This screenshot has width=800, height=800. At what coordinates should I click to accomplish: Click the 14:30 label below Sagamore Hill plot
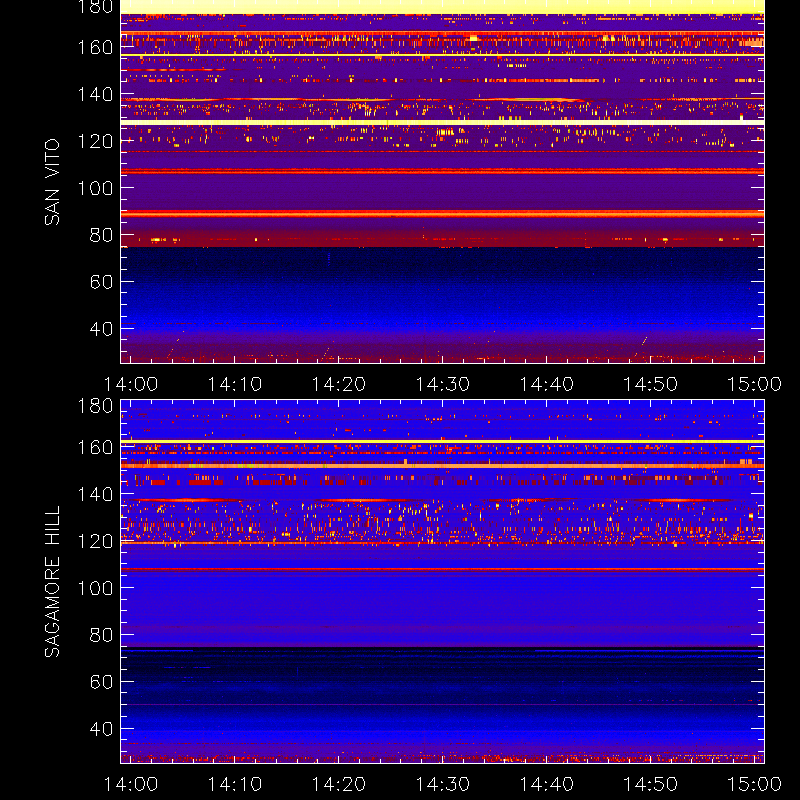click(442, 784)
